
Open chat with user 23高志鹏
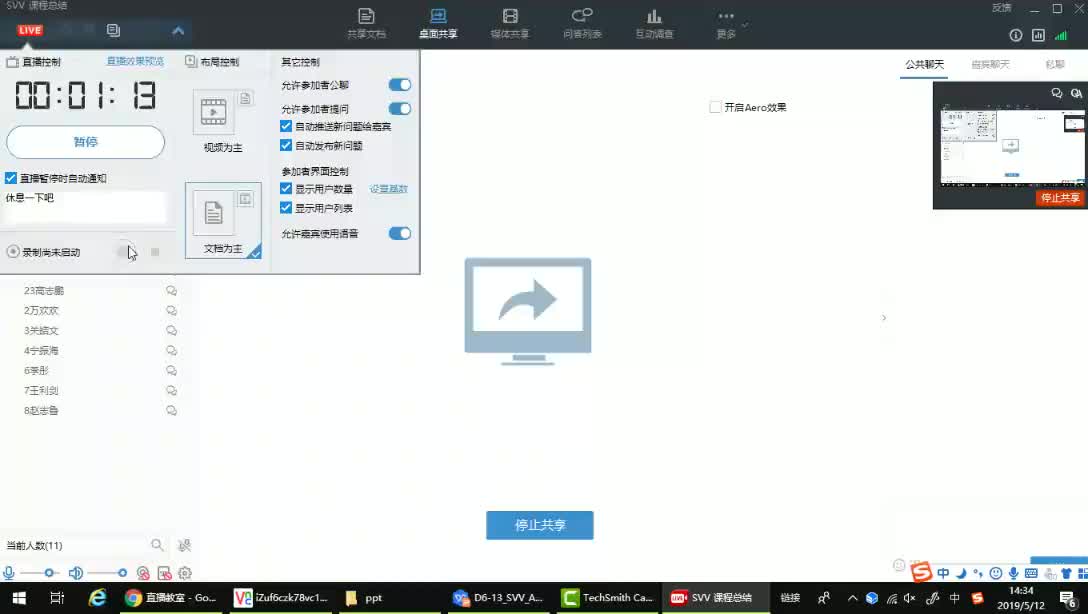click(171, 291)
